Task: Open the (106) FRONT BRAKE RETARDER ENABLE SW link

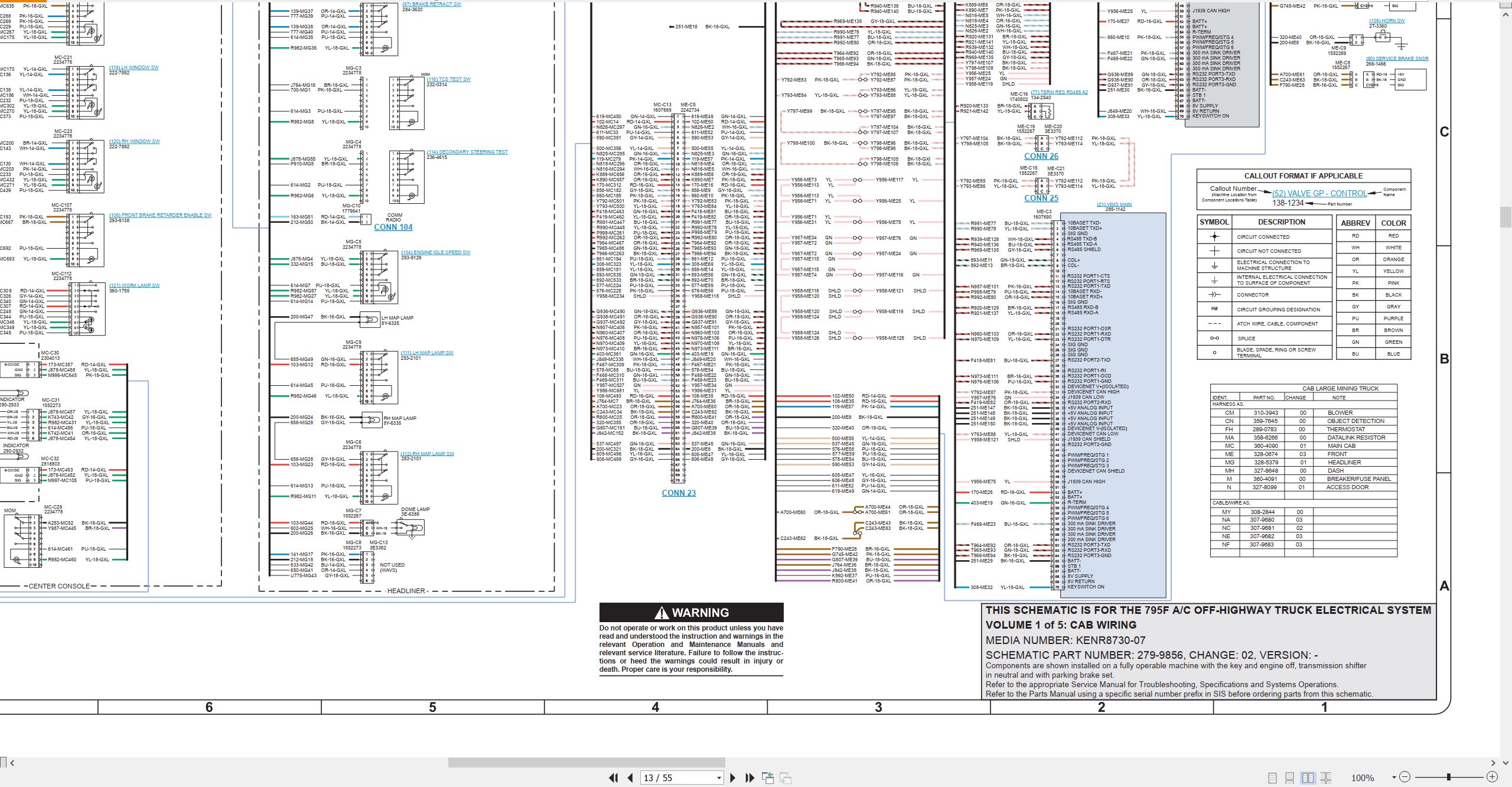Action: (160, 216)
